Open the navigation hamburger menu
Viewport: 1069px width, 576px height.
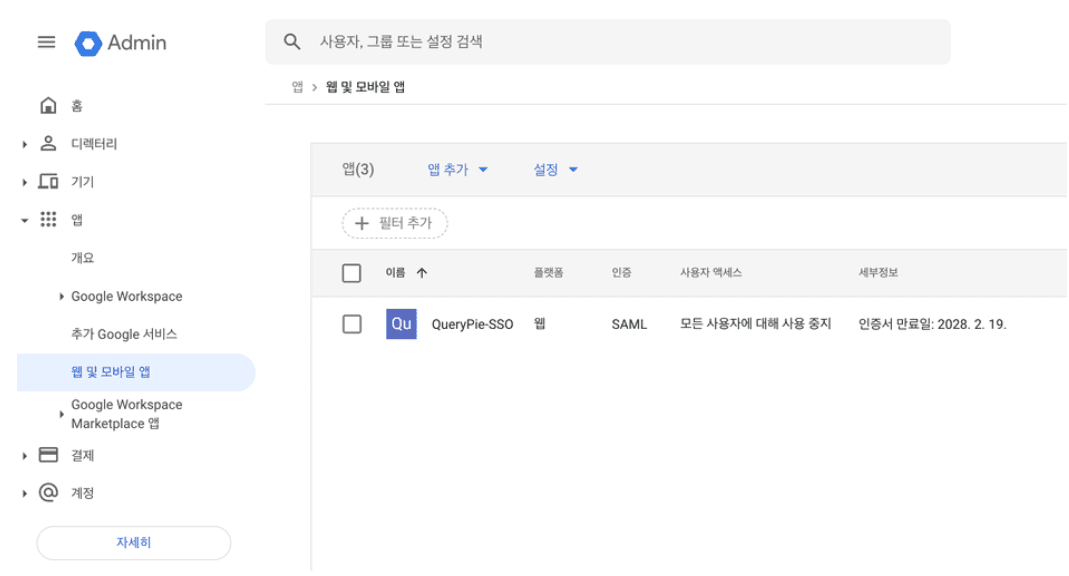[44, 43]
